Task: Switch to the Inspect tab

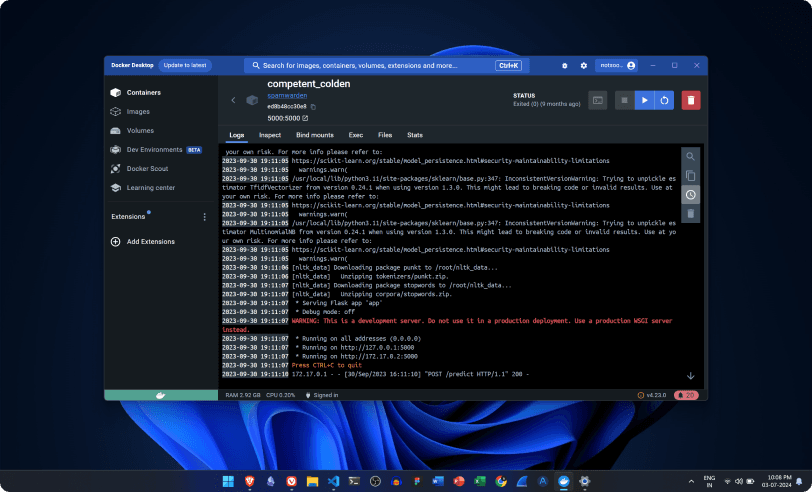Action: coord(270,135)
